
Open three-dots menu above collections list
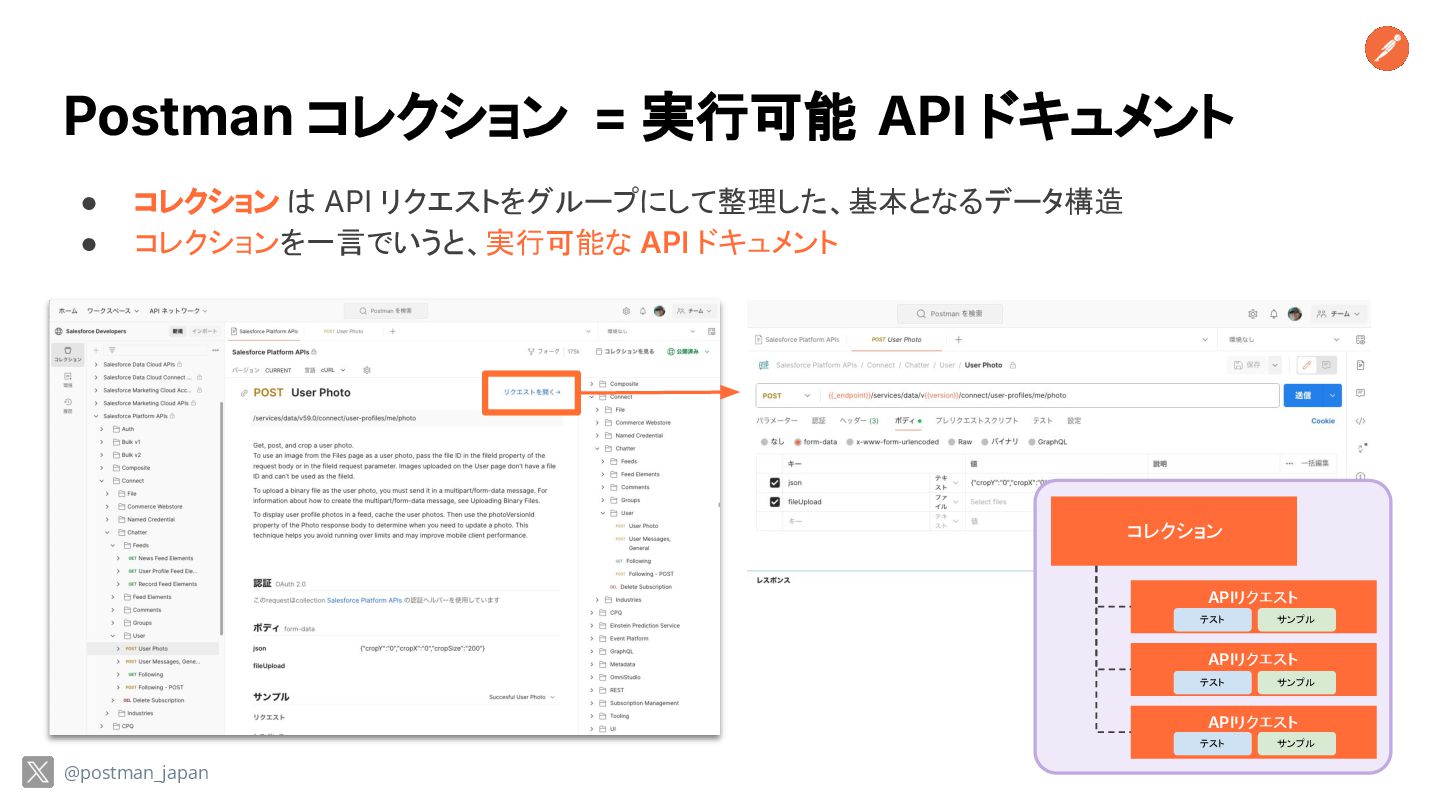tap(215, 350)
